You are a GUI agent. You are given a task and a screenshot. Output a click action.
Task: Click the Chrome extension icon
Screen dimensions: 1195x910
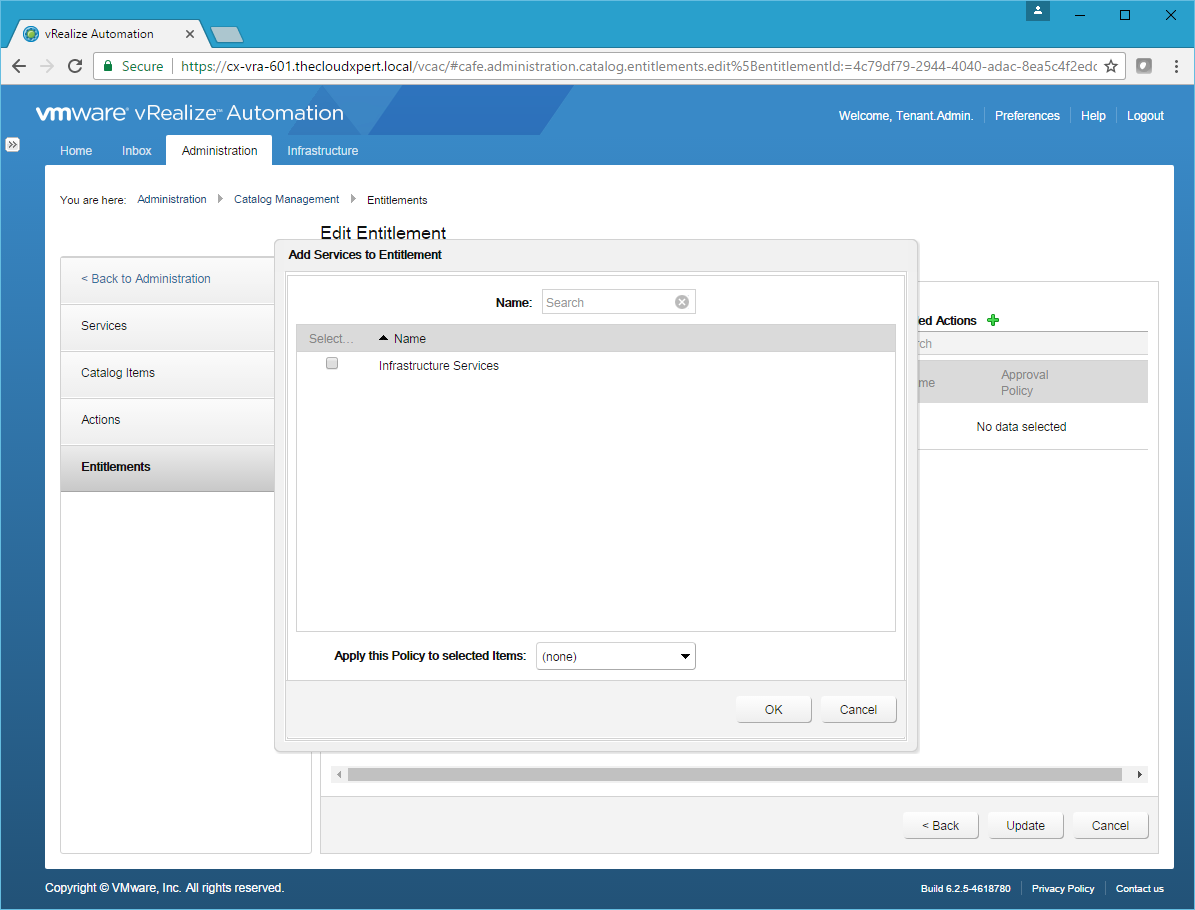(x=1144, y=66)
